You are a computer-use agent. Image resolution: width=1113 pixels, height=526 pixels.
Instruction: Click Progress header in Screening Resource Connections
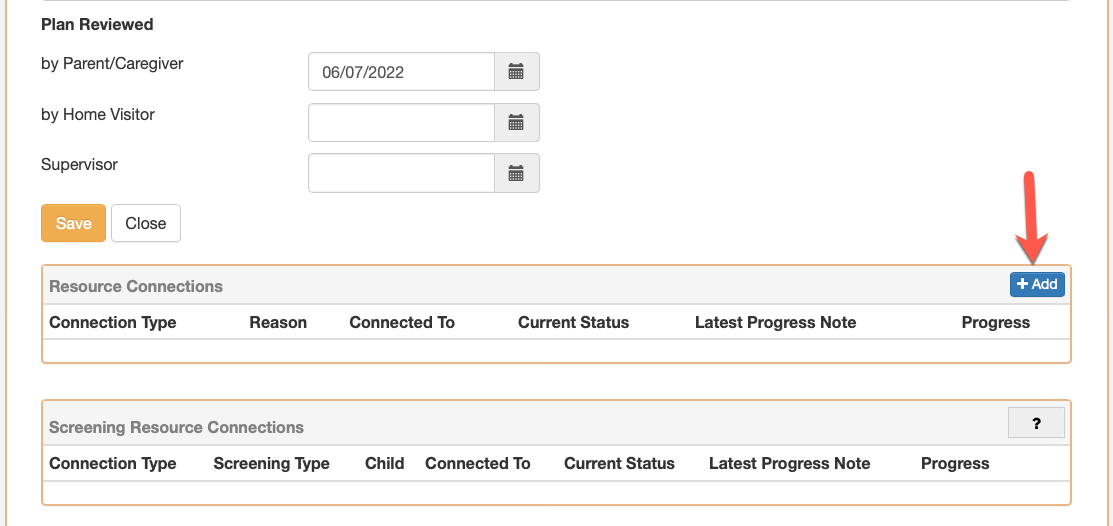pyautogui.click(x=955, y=464)
